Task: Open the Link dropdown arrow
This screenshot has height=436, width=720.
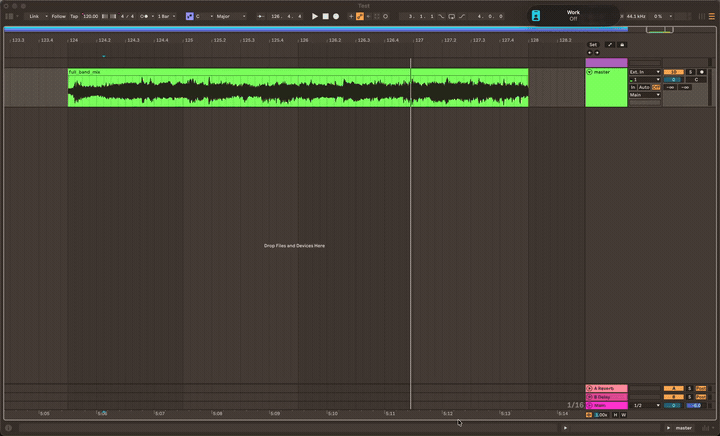Action: [x=46, y=16]
